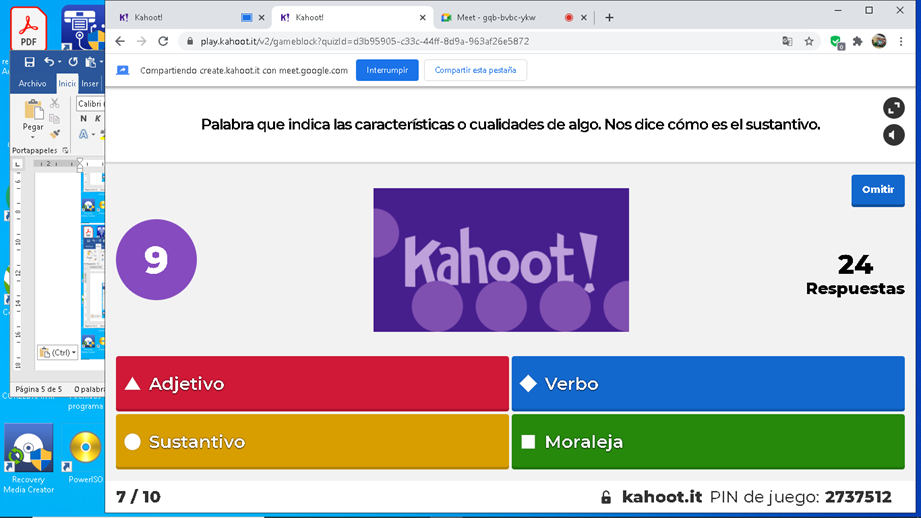This screenshot has width=921, height=518.
Task: Go back in Chrome
Action: (120, 41)
